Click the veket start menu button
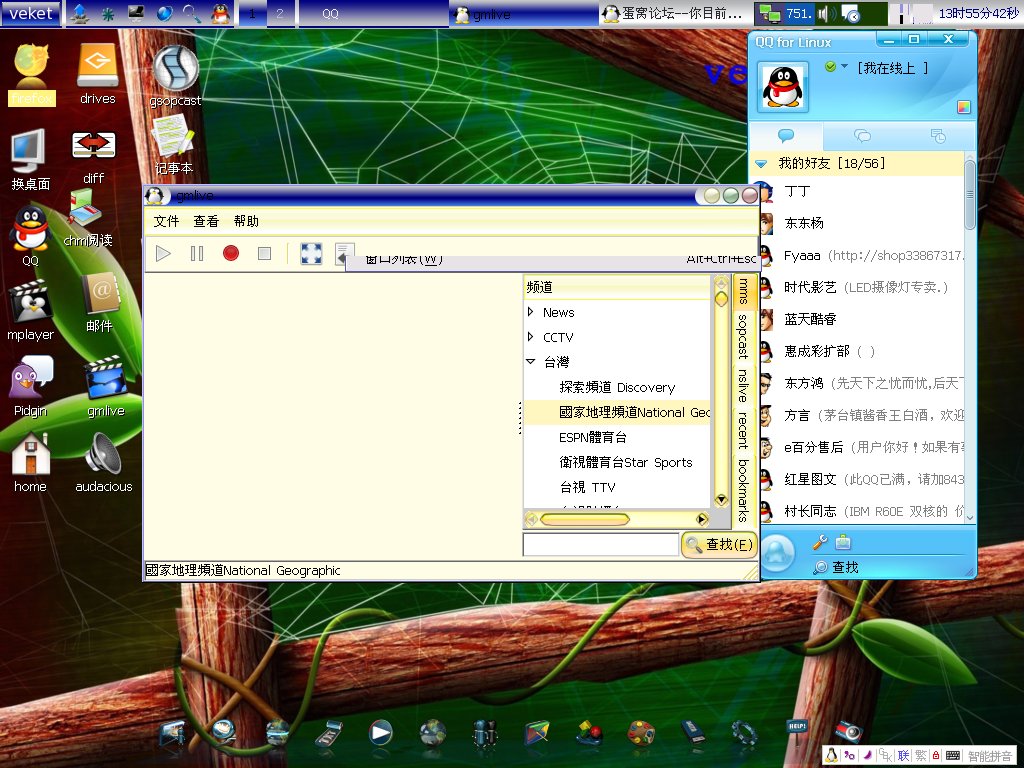The height and width of the screenshot is (768, 1024). [31, 13]
